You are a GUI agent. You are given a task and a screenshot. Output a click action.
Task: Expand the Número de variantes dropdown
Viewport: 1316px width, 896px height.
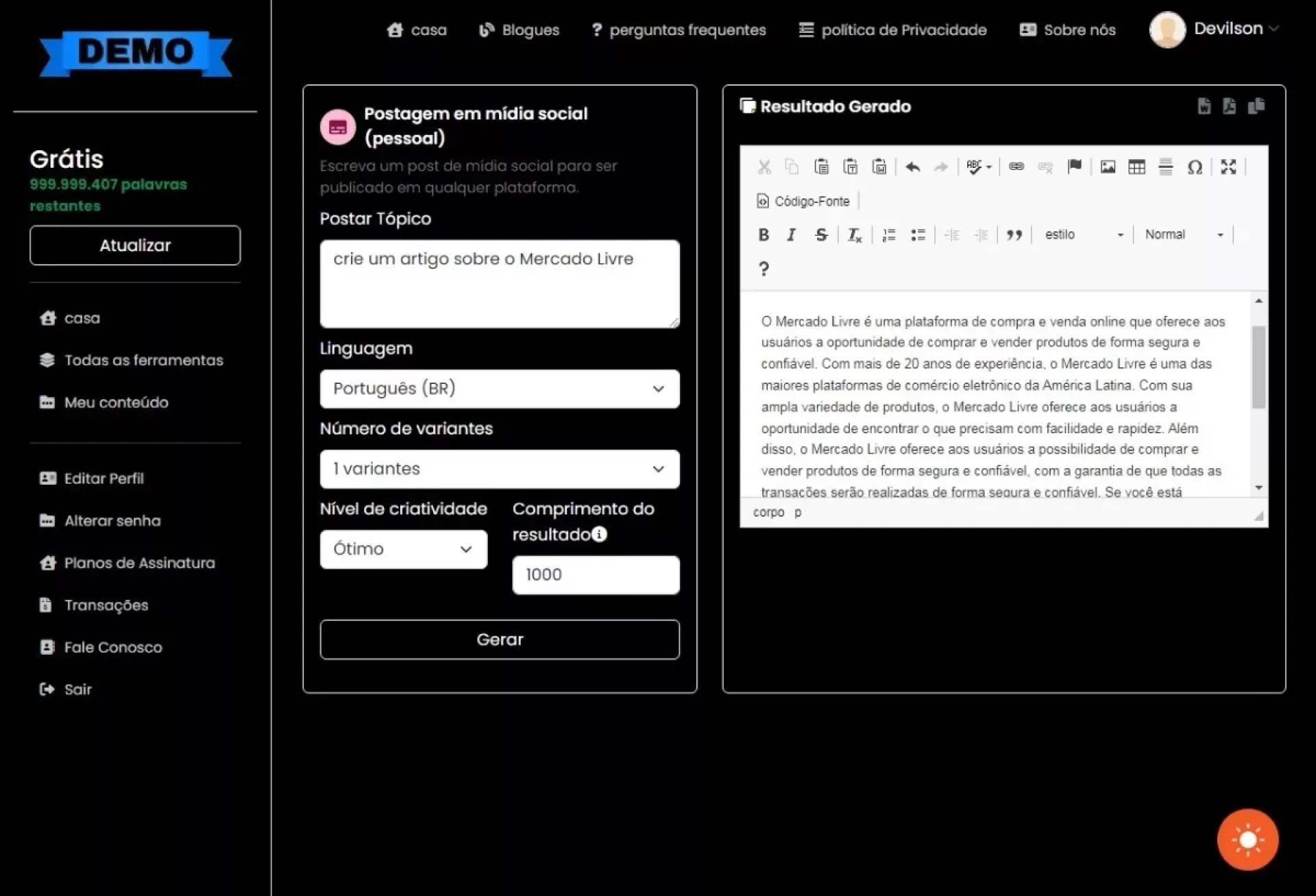coord(500,469)
